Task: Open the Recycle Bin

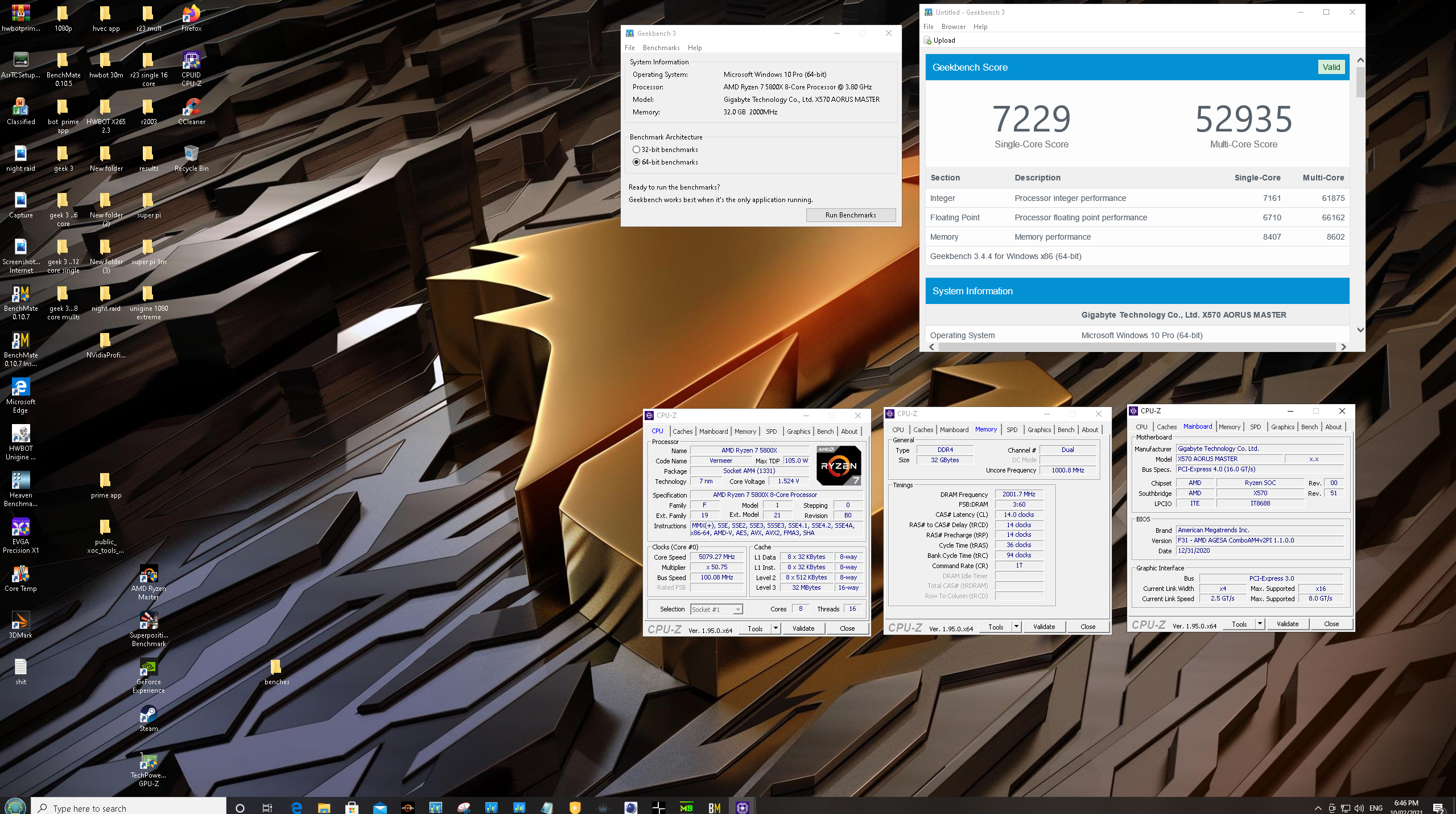Action: (191, 158)
